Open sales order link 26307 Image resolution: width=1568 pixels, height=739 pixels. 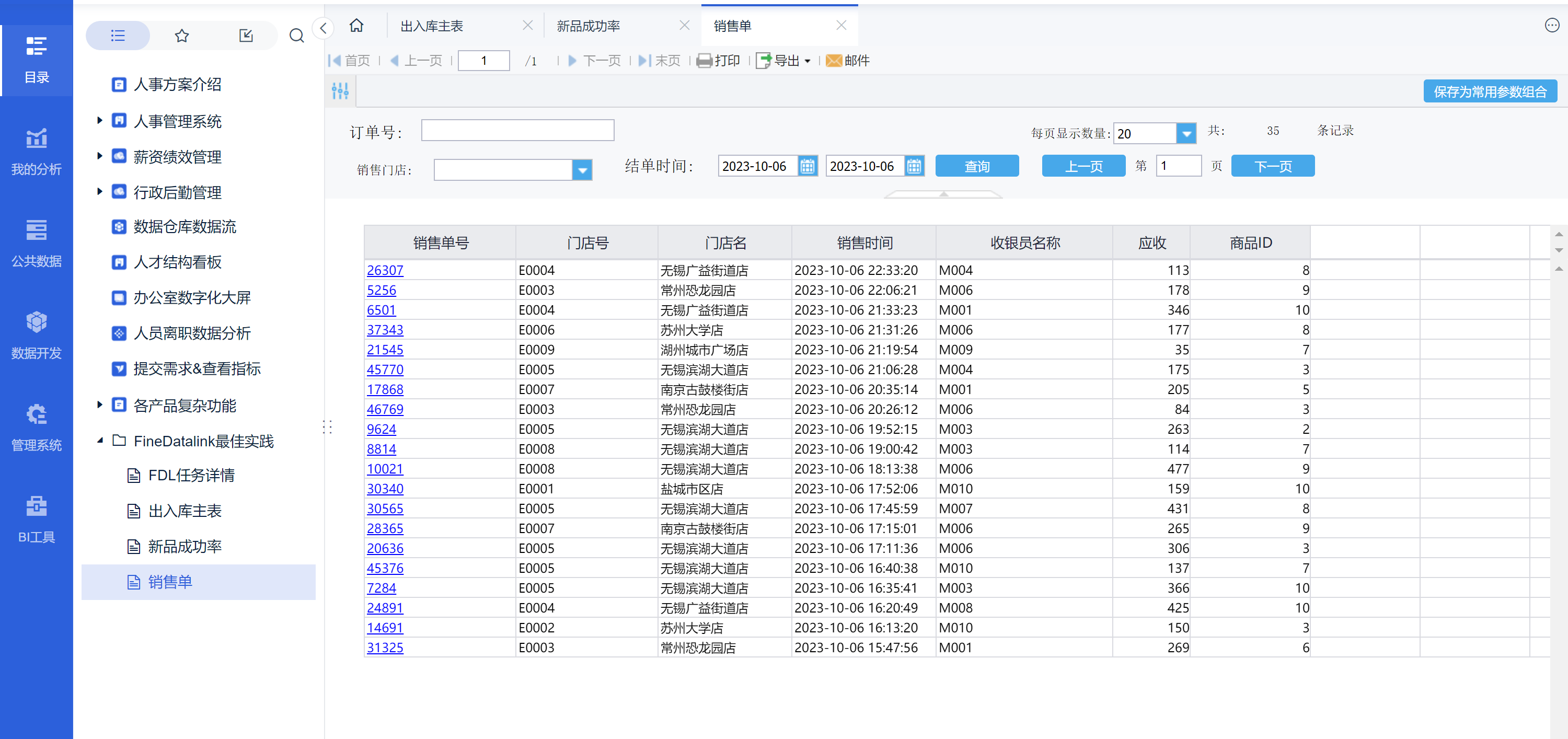[385, 270]
